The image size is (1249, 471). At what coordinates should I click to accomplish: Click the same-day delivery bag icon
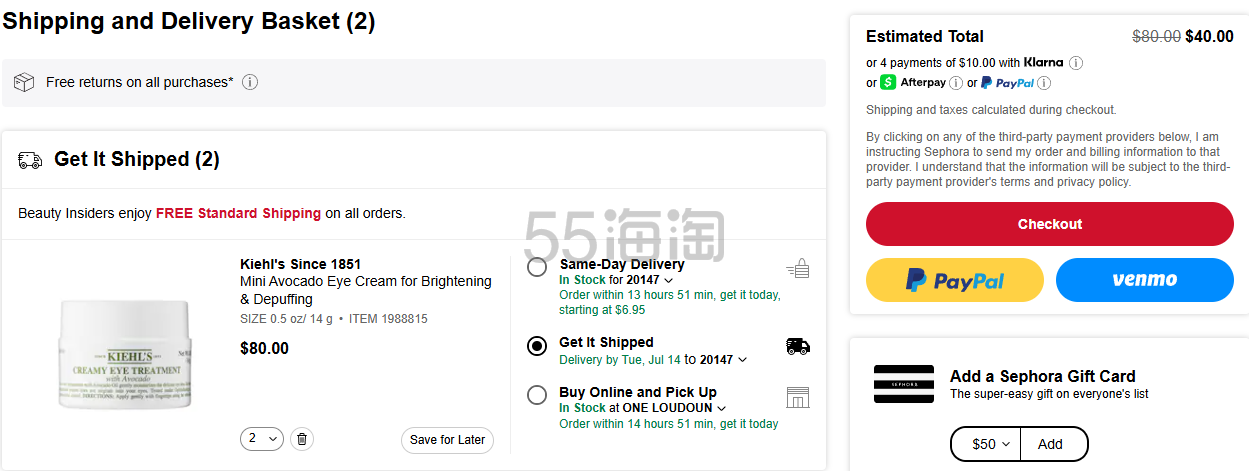click(798, 268)
